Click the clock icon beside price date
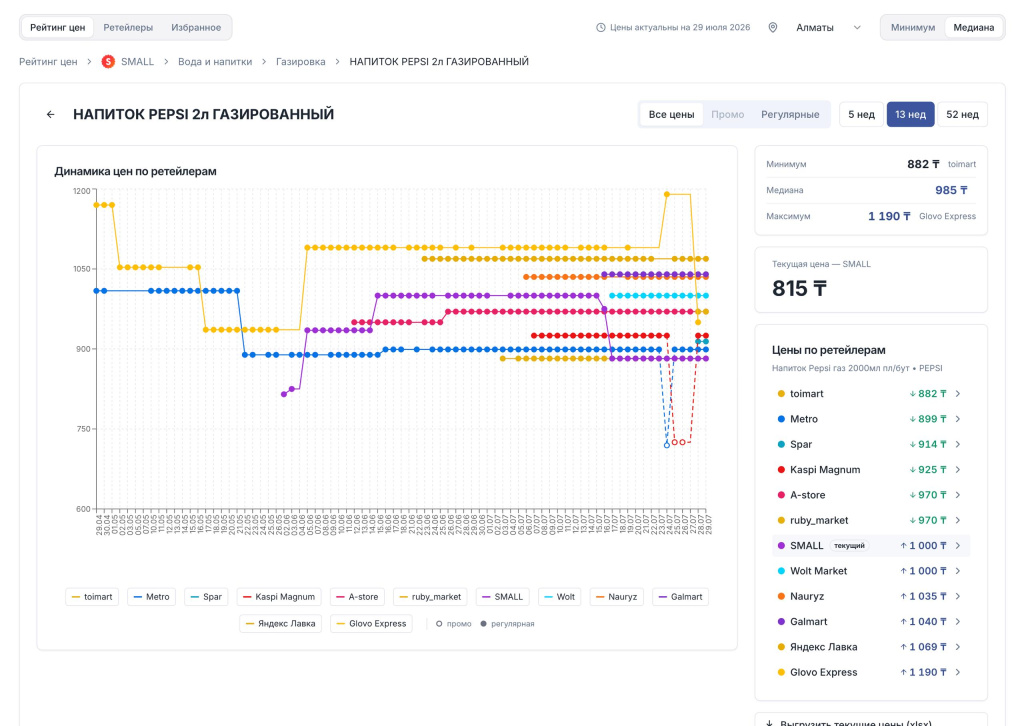Viewport: 1024px width, 726px height. click(600, 27)
